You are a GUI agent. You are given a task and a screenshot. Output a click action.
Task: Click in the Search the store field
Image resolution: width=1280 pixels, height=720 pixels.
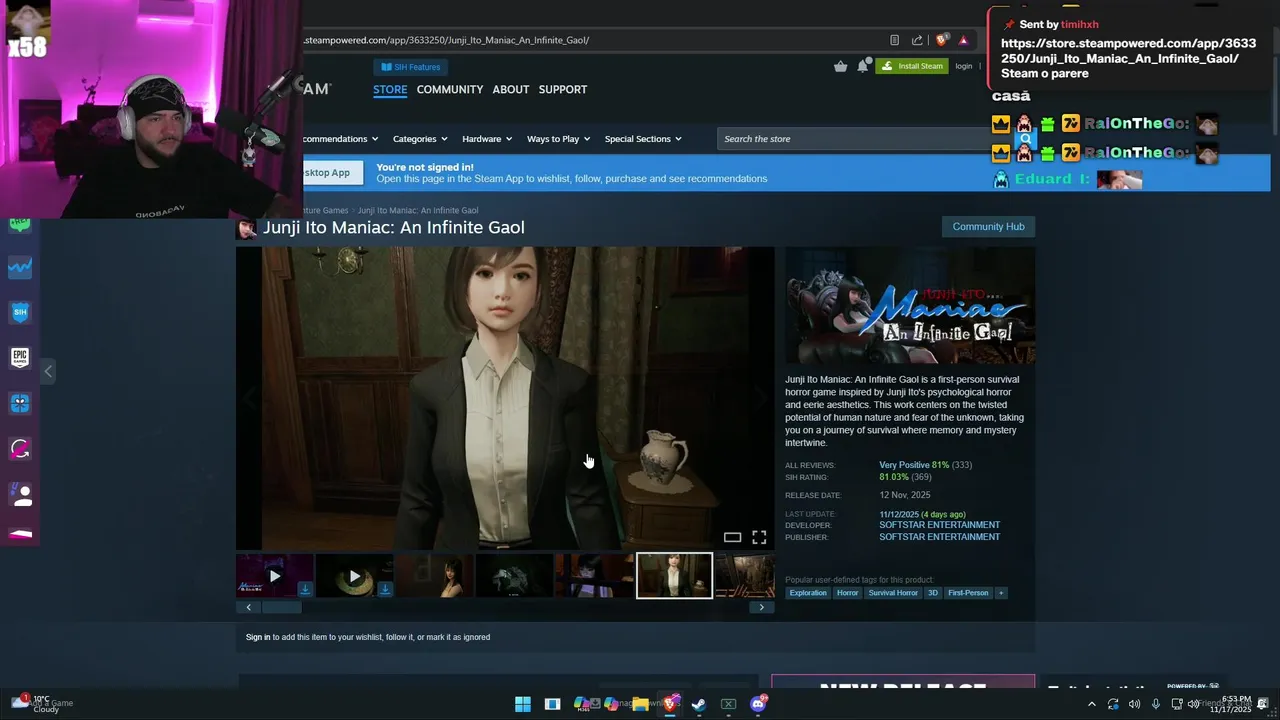852,139
